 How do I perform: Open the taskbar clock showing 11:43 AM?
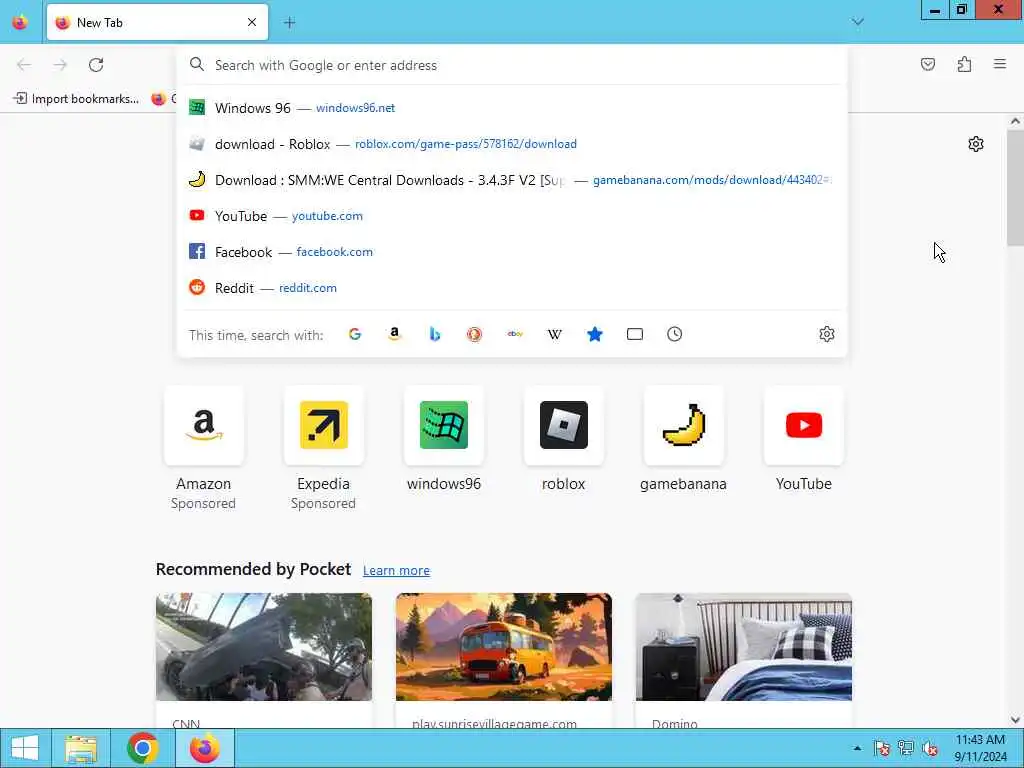[x=980, y=748]
